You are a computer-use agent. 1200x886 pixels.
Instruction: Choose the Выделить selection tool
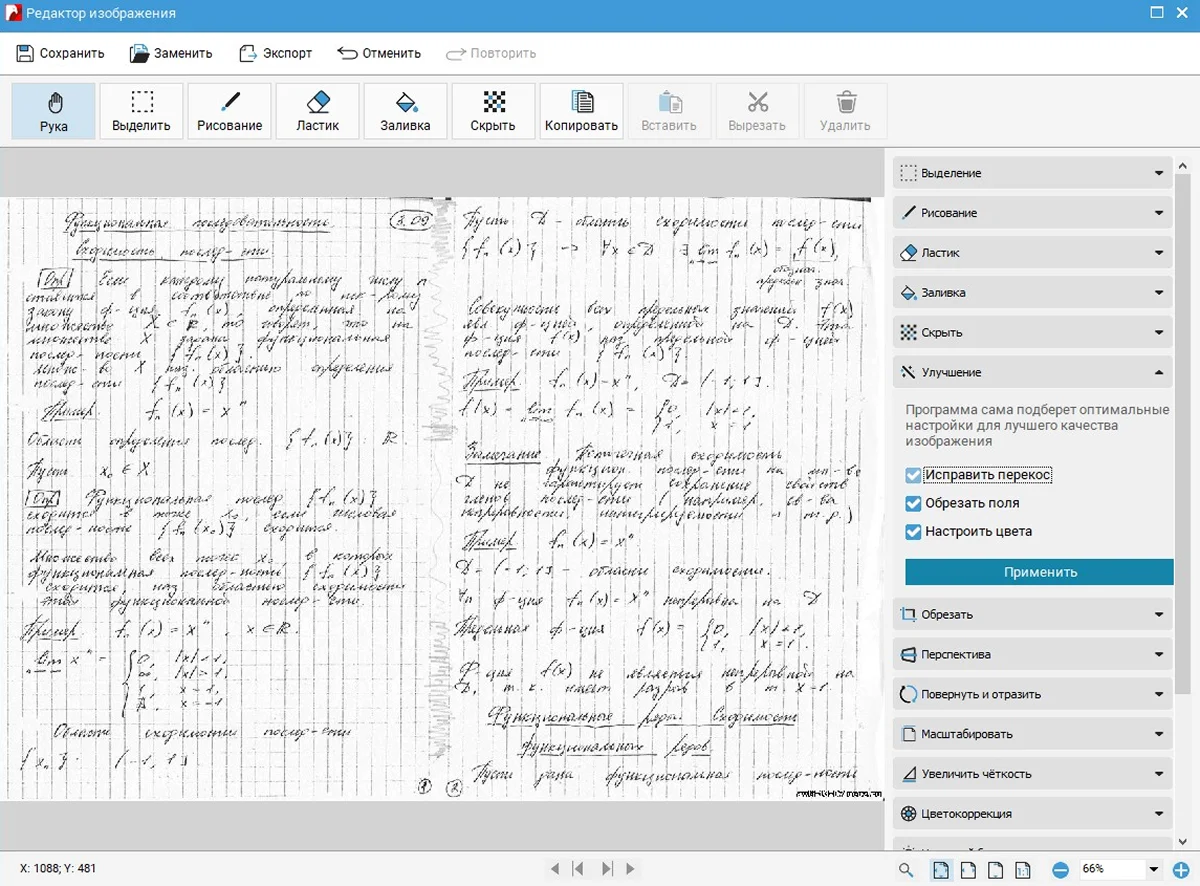141,111
